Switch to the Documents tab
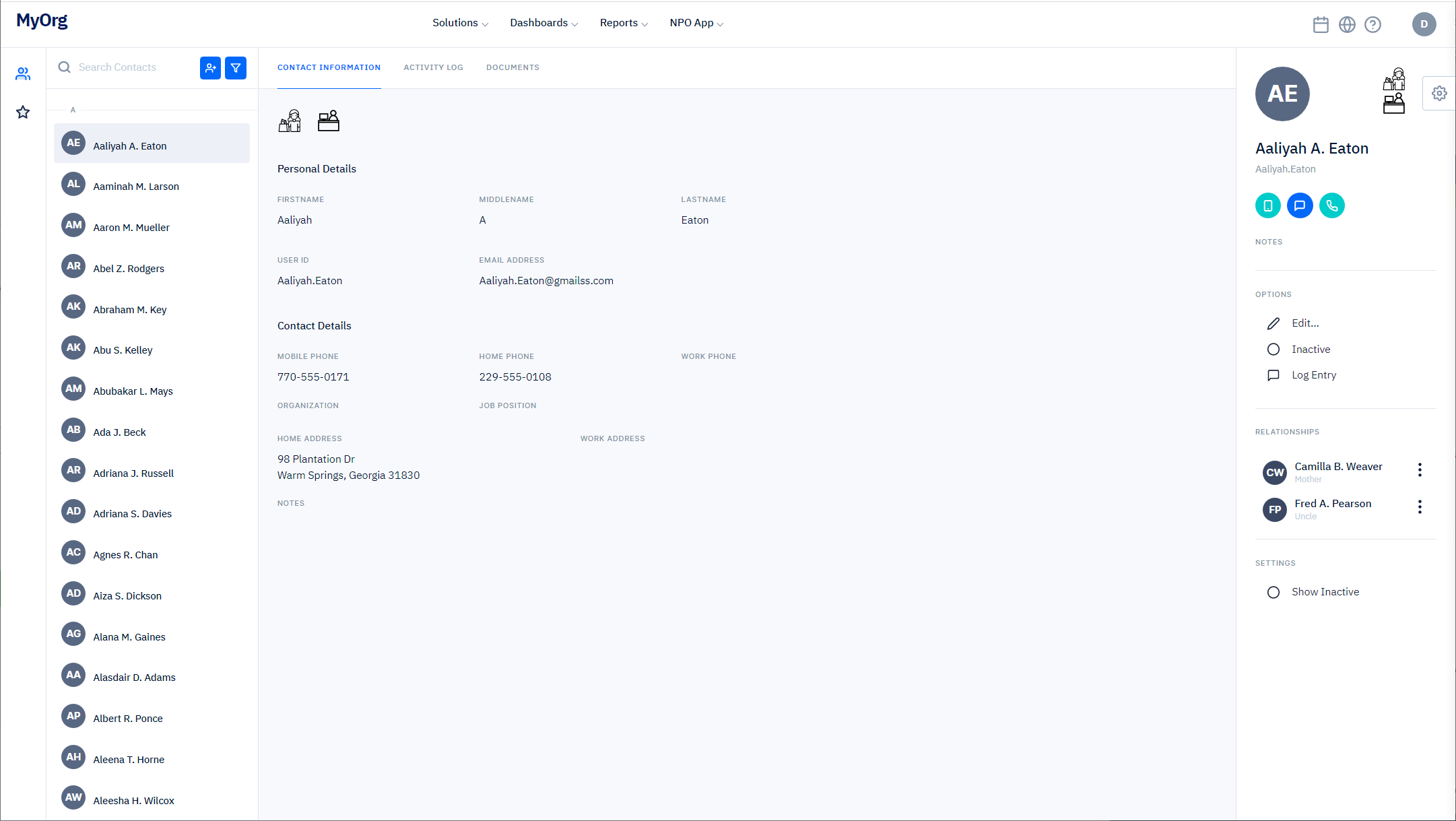Screen dimensions: 1456x821 (512, 67)
